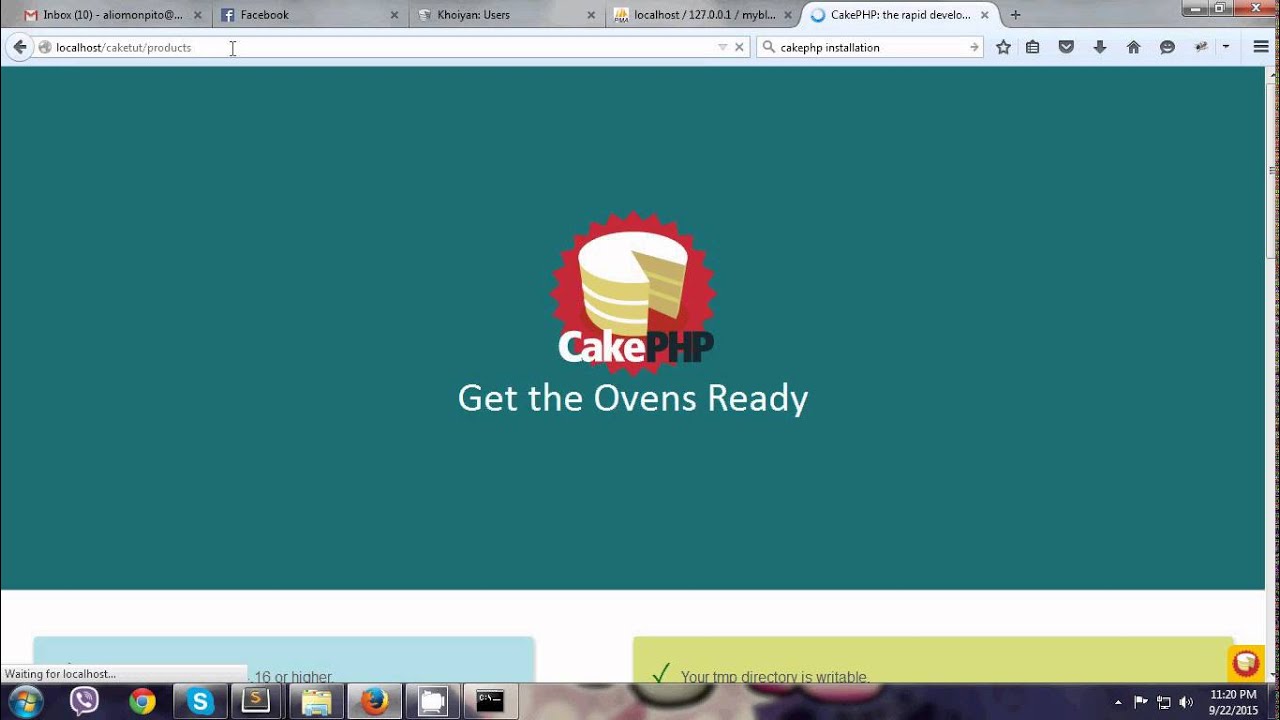Submit search with the go arrow

pos(974,47)
